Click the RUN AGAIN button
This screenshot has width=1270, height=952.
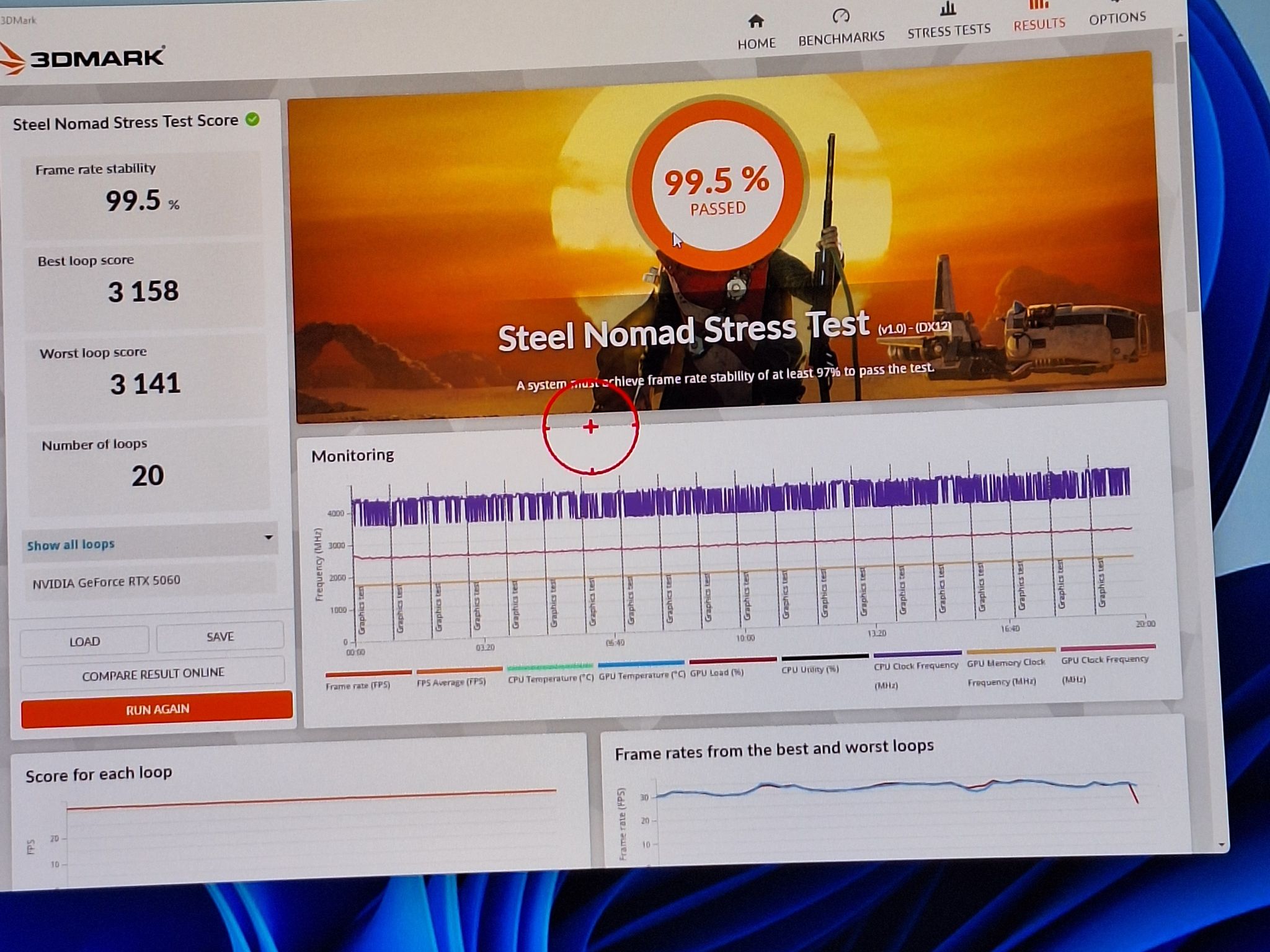(157, 709)
